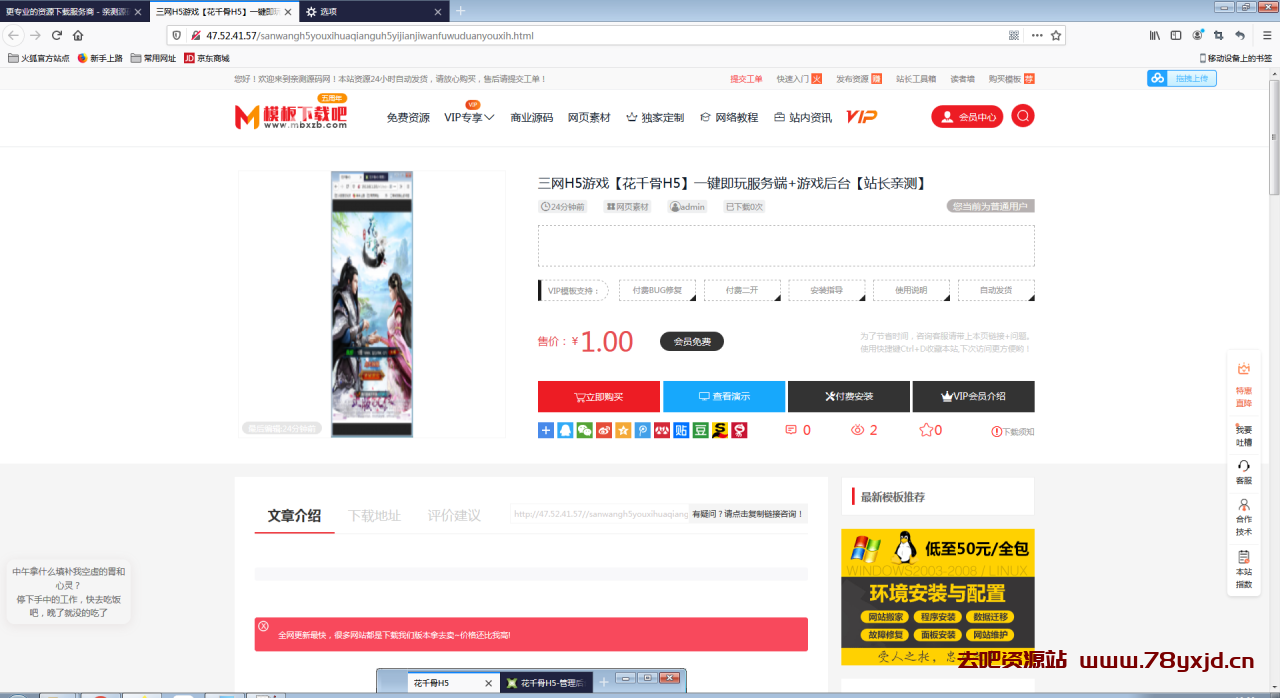The height and width of the screenshot is (698, 1280).
Task: Open the 常用网址 bookmark folder
Action: (x=153, y=58)
